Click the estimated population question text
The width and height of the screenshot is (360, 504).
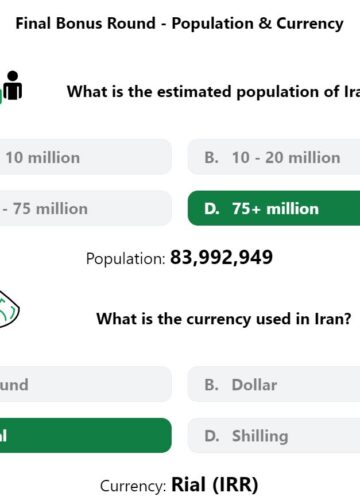pyautogui.click(x=213, y=92)
